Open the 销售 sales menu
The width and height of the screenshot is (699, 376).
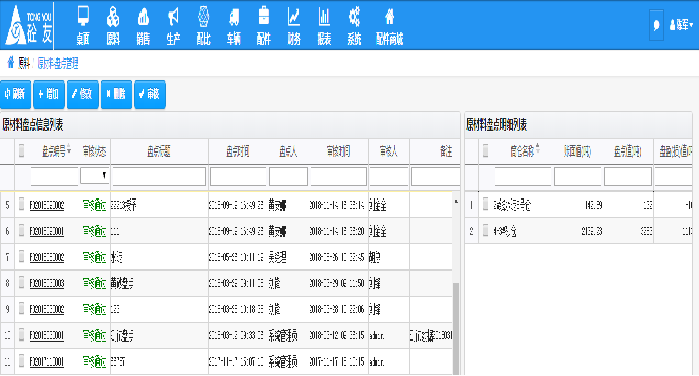(143, 26)
